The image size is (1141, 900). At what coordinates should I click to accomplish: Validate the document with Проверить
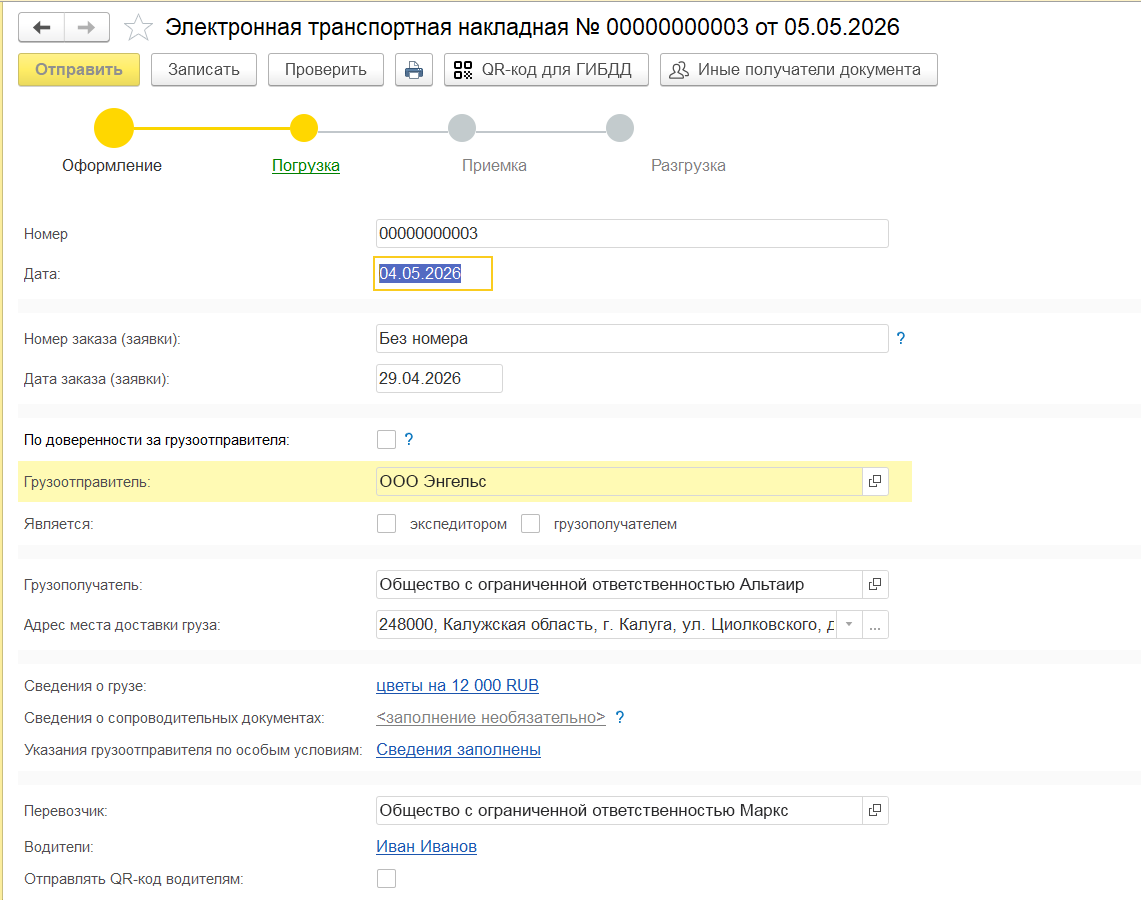(x=325, y=70)
